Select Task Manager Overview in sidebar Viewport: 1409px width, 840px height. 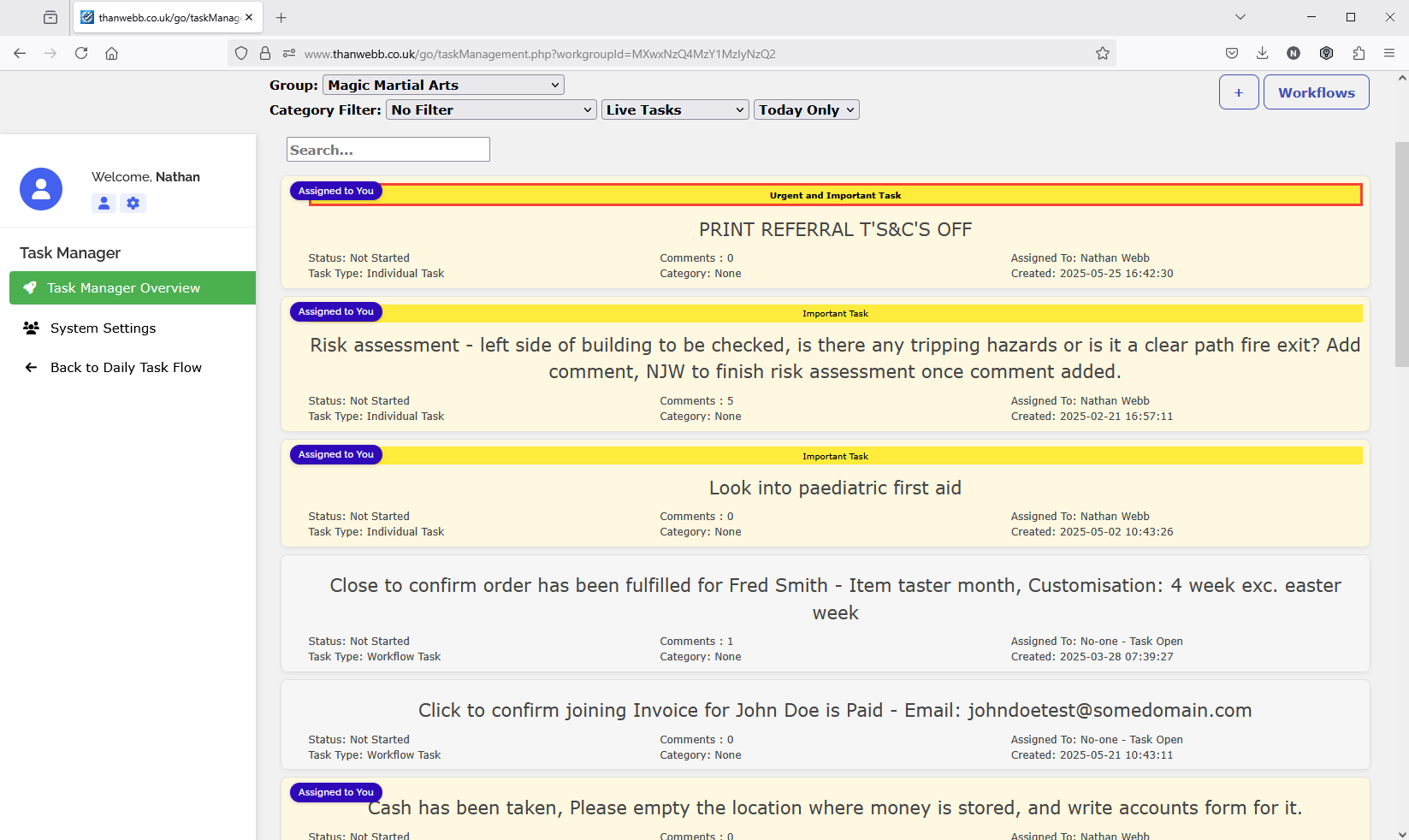[x=133, y=288]
